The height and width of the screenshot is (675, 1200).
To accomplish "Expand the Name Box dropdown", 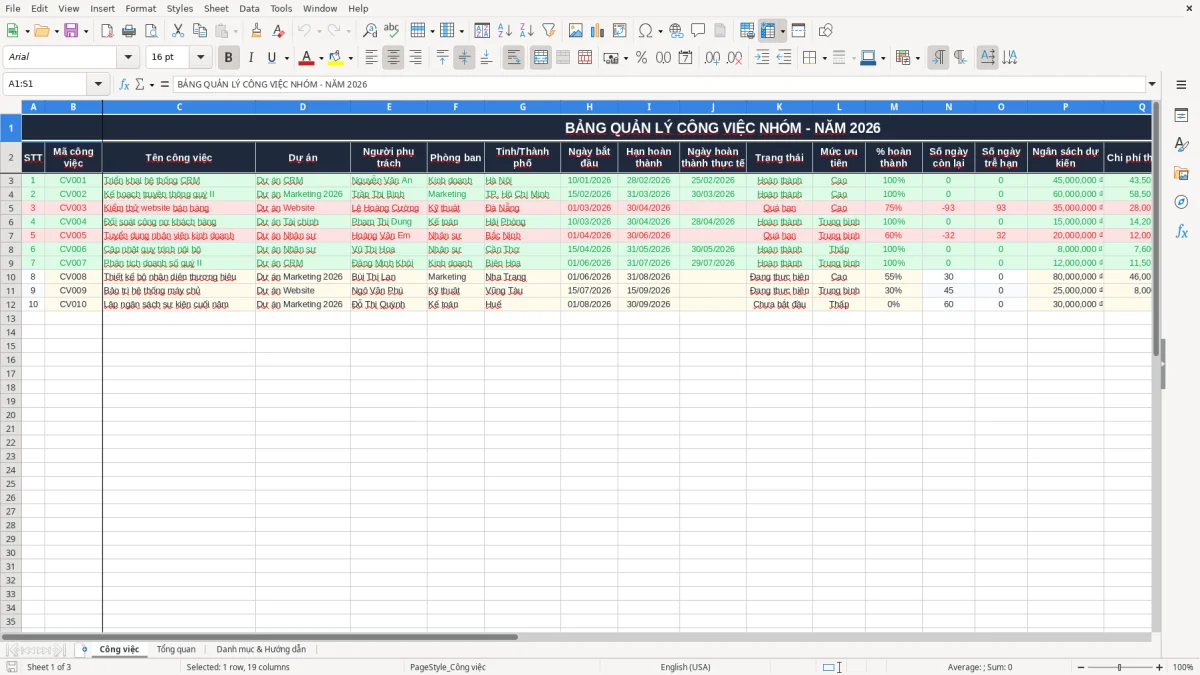I will point(98,84).
